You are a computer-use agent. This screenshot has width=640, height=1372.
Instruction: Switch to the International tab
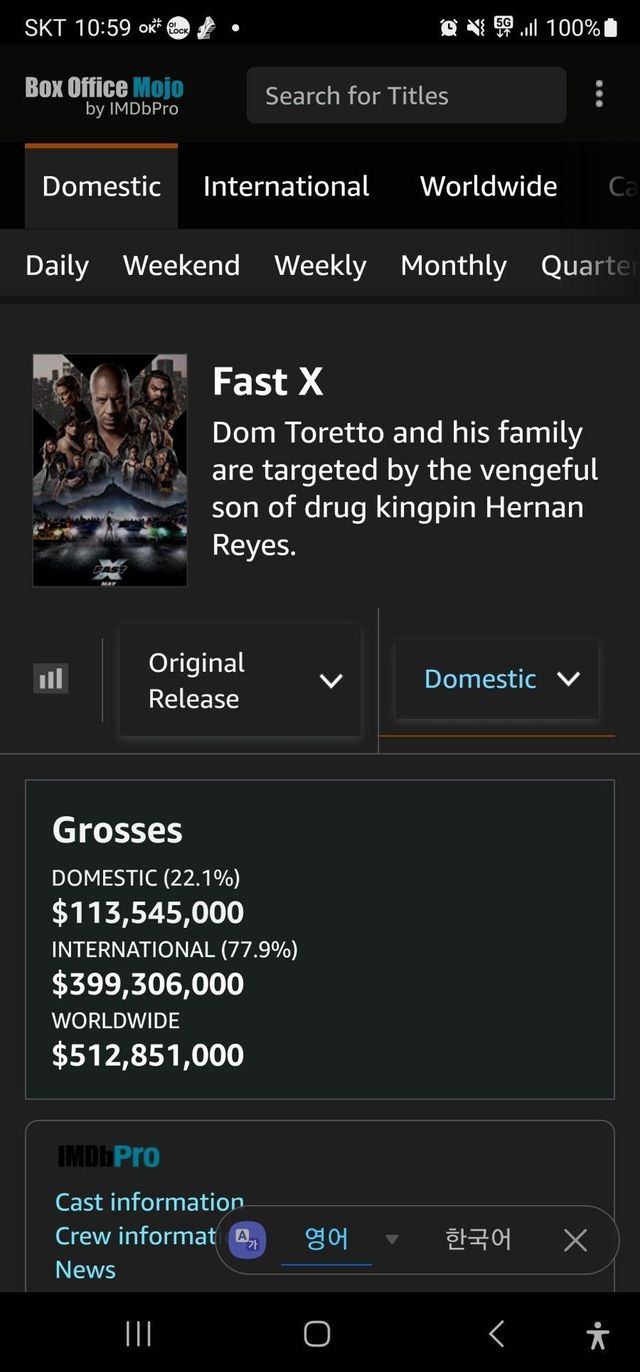286,186
